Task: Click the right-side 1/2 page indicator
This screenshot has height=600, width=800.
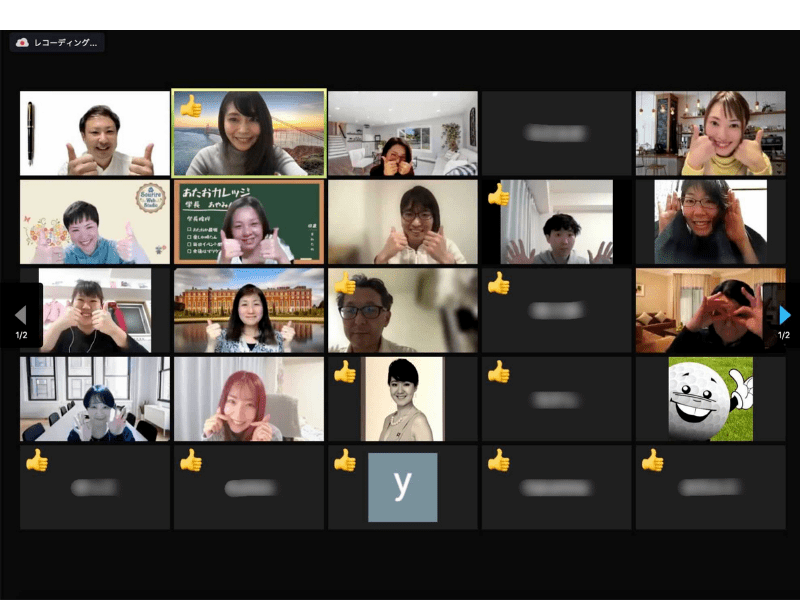Action: 784,335
